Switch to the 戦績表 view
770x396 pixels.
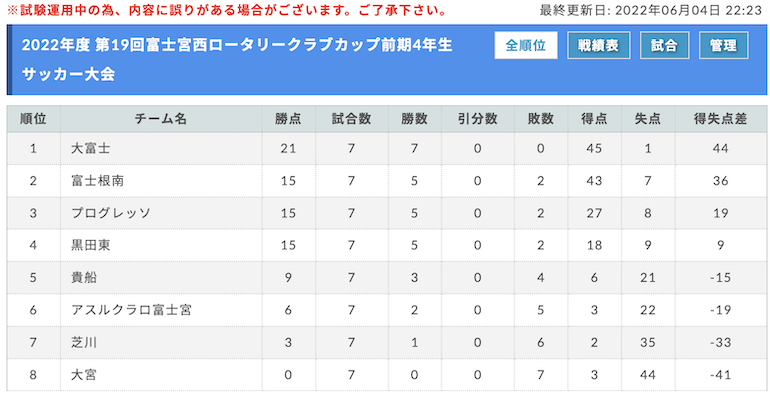pos(598,45)
